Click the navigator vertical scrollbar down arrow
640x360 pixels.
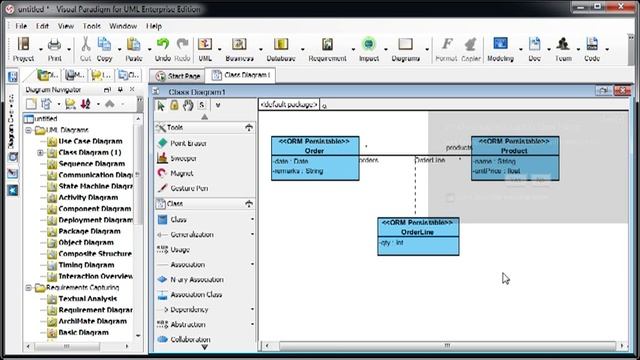[138, 335]
